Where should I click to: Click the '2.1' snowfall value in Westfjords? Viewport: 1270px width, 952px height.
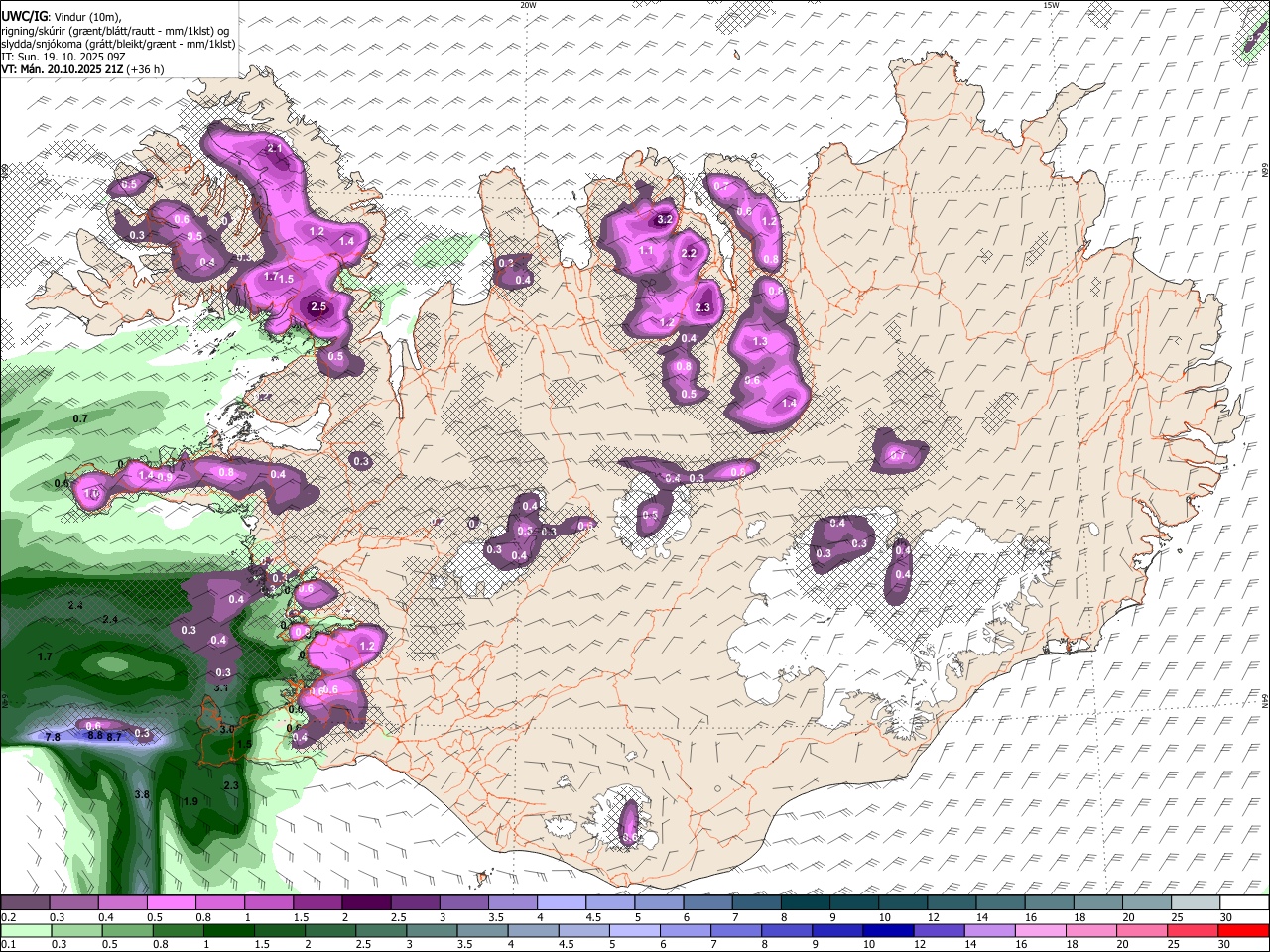276,148
